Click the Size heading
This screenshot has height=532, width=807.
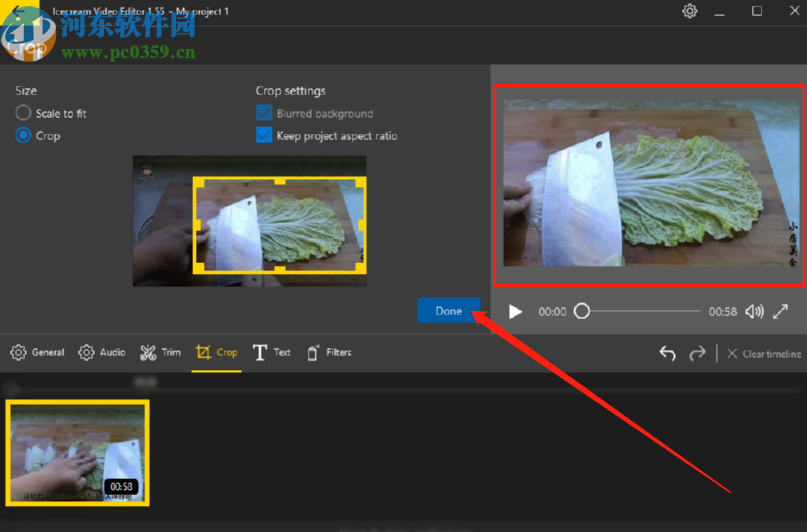(26, 91)
